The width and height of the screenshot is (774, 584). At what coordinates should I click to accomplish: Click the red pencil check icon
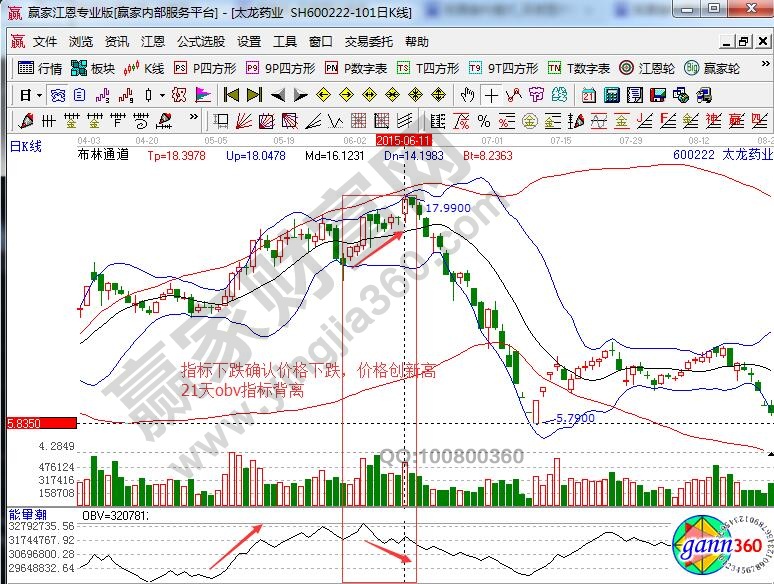point(26,120)
